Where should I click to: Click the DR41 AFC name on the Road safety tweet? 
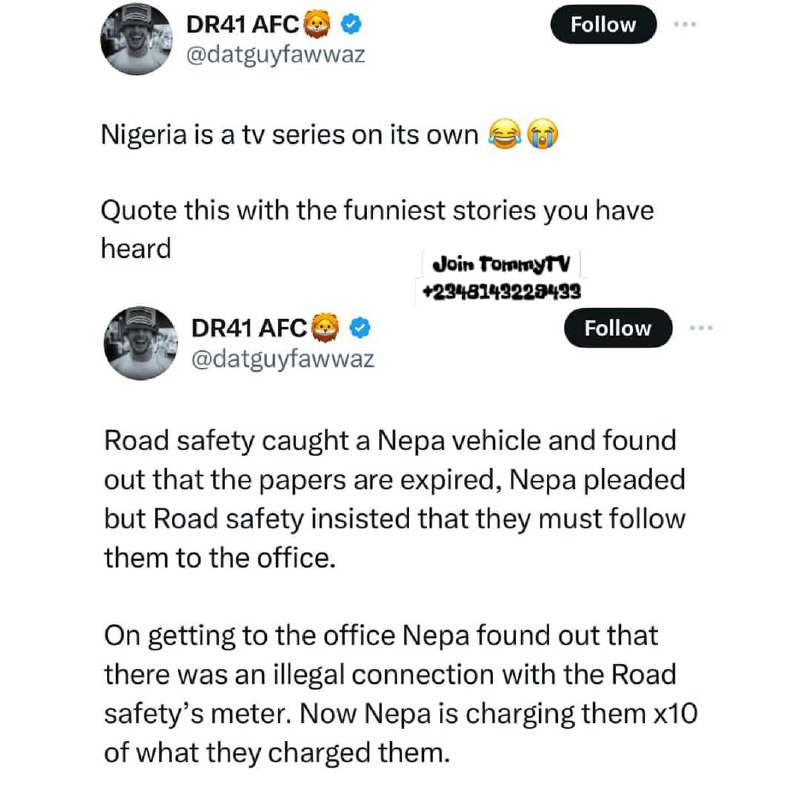point(249,328)
